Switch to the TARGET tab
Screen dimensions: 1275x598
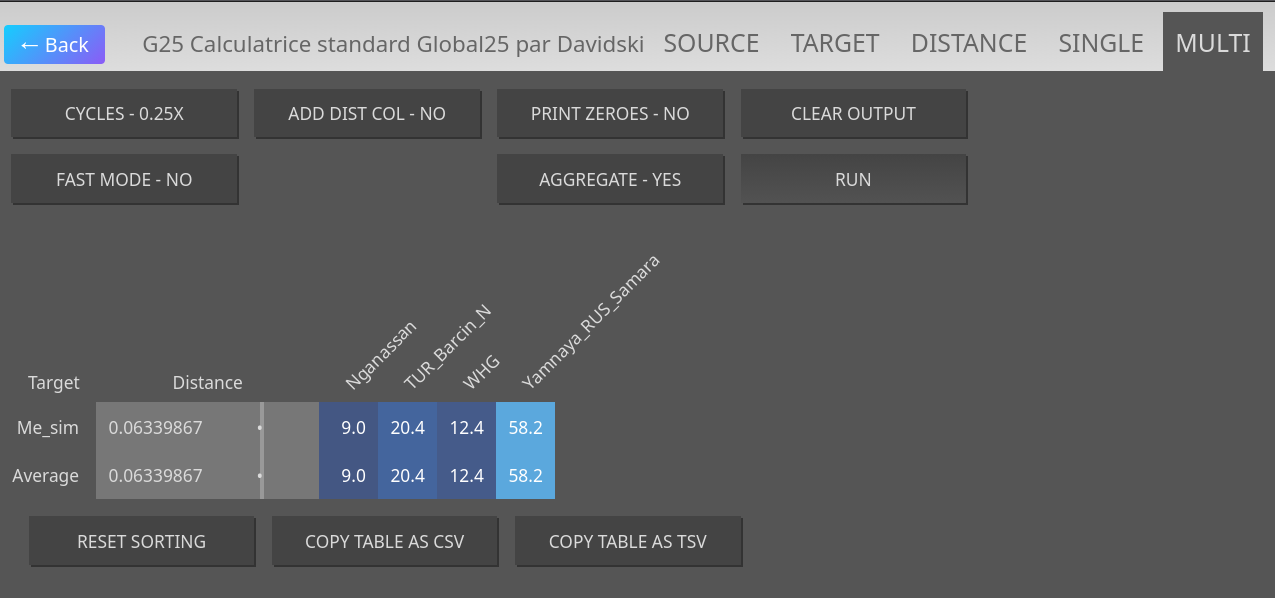pos(835,43)
